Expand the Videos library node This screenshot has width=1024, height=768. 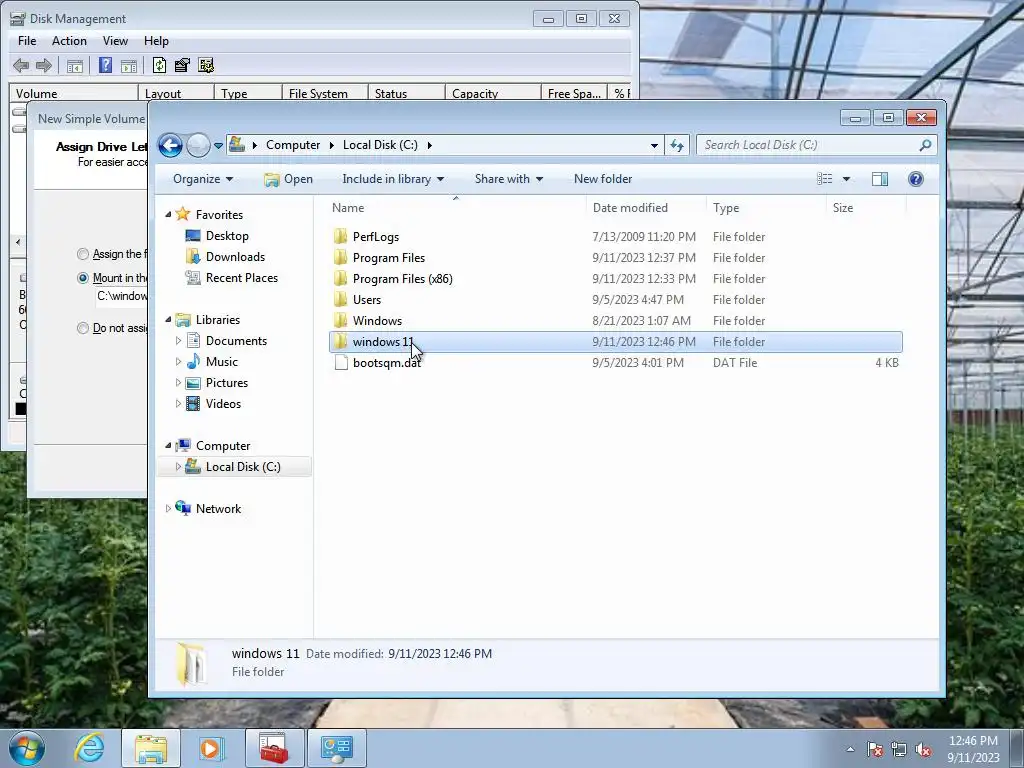[178, 404]
